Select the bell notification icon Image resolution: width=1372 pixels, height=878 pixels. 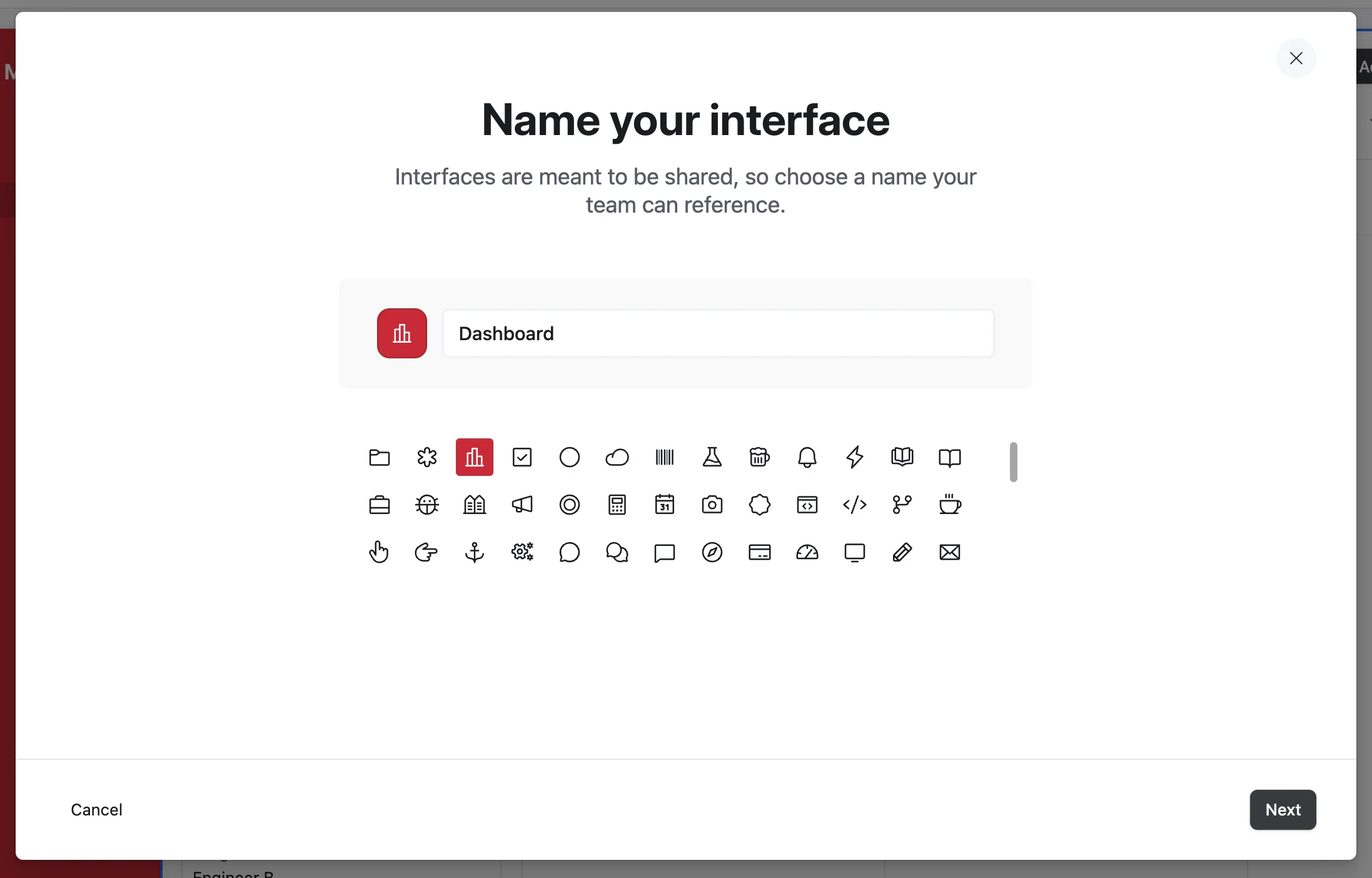pyautogui.click(x=807, y=457)
